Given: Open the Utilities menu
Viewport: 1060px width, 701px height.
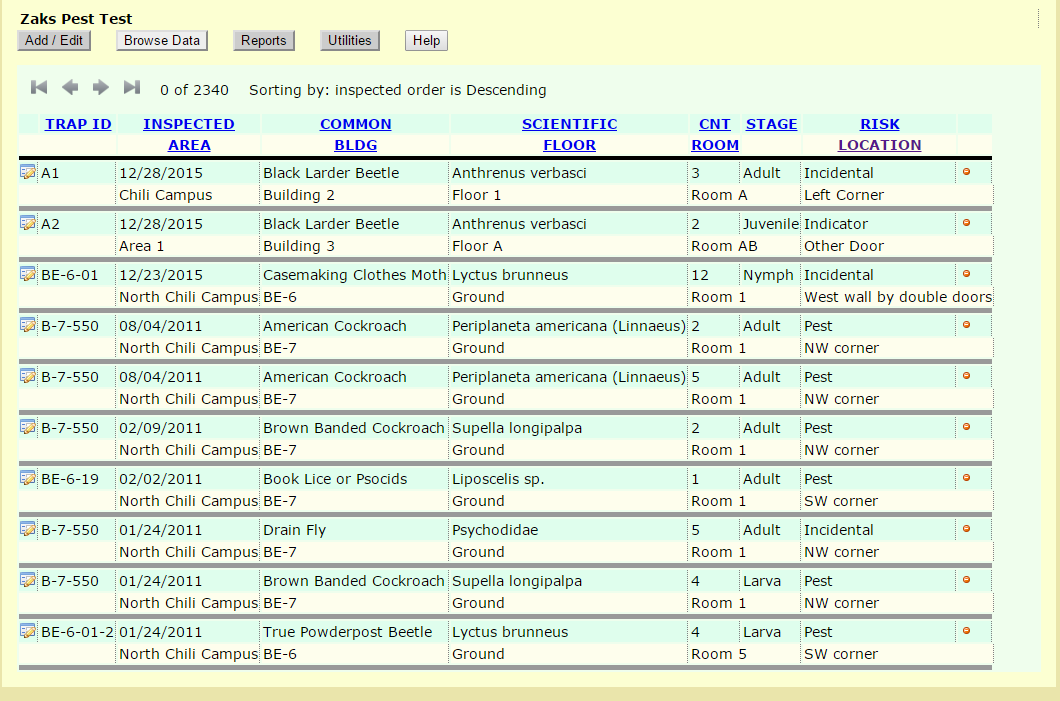Looking at the screenshot, I should (x=350, y=41).
